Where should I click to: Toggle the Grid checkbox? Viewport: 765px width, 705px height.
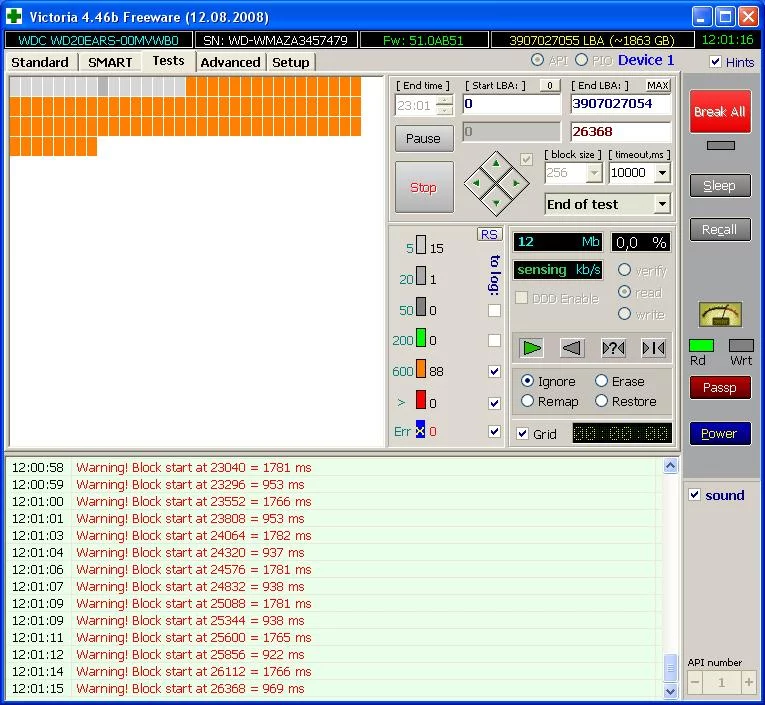coord(522,434)
